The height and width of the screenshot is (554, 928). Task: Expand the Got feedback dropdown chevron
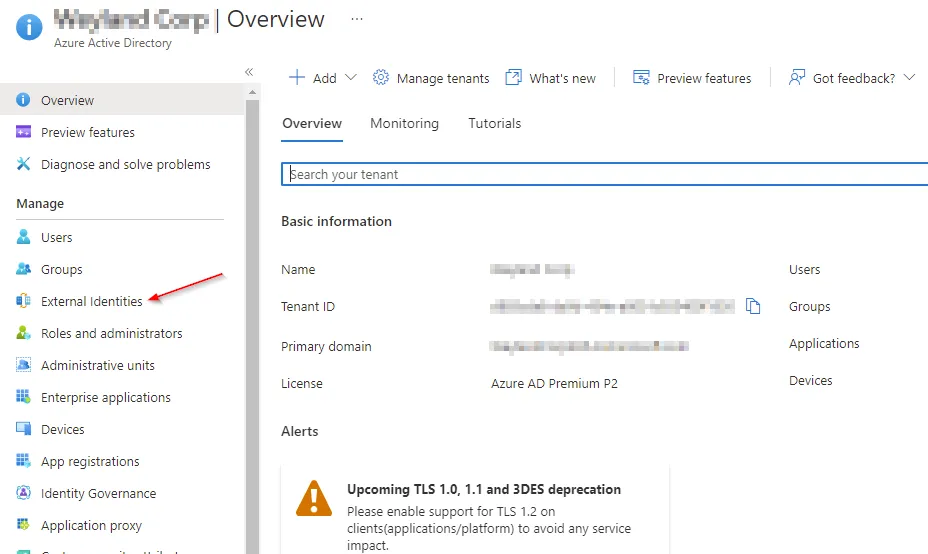click(x=910, y=78)
